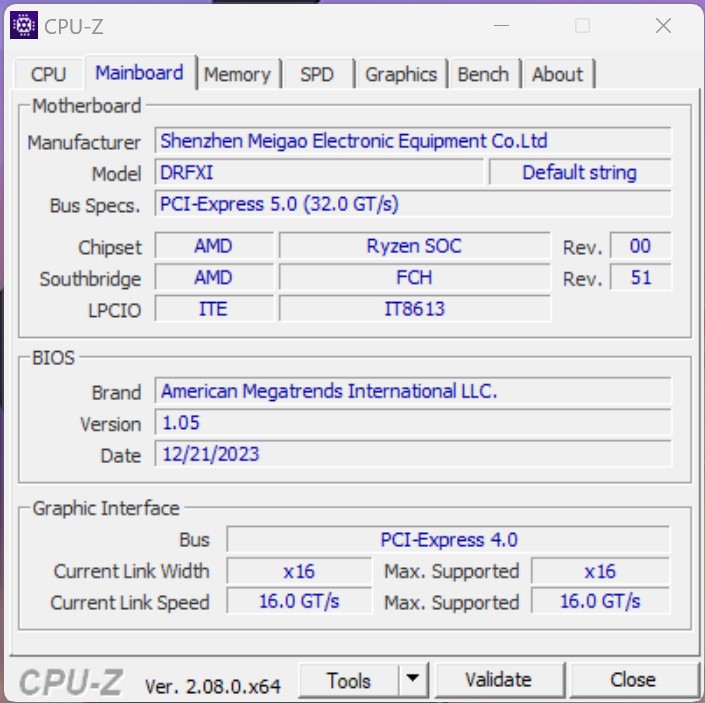Go to the SPD tab
This screenshot has height=703, width=705.
317,74
